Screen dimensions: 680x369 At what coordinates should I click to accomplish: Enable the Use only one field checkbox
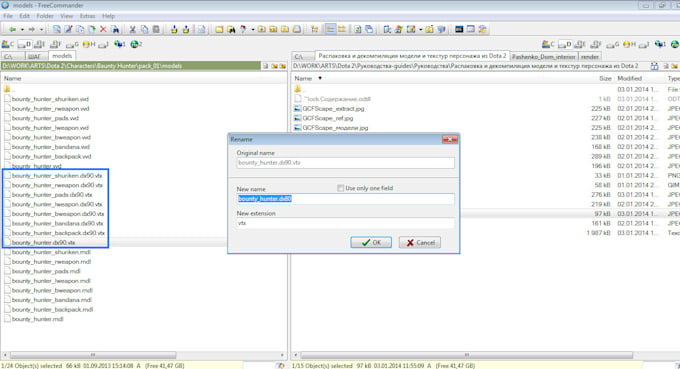[340, 188]
